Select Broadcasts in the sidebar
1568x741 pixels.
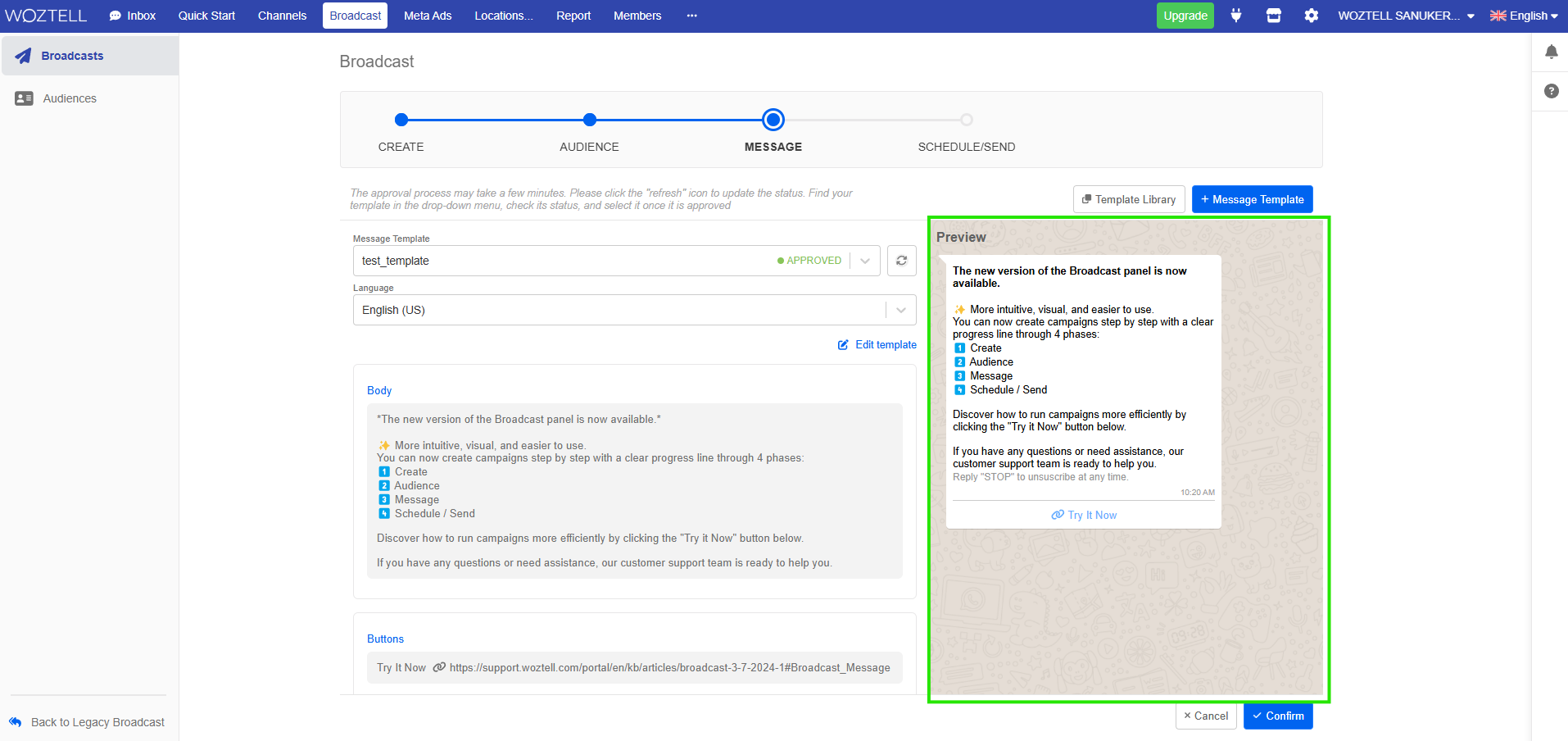[x=89, y=56]
